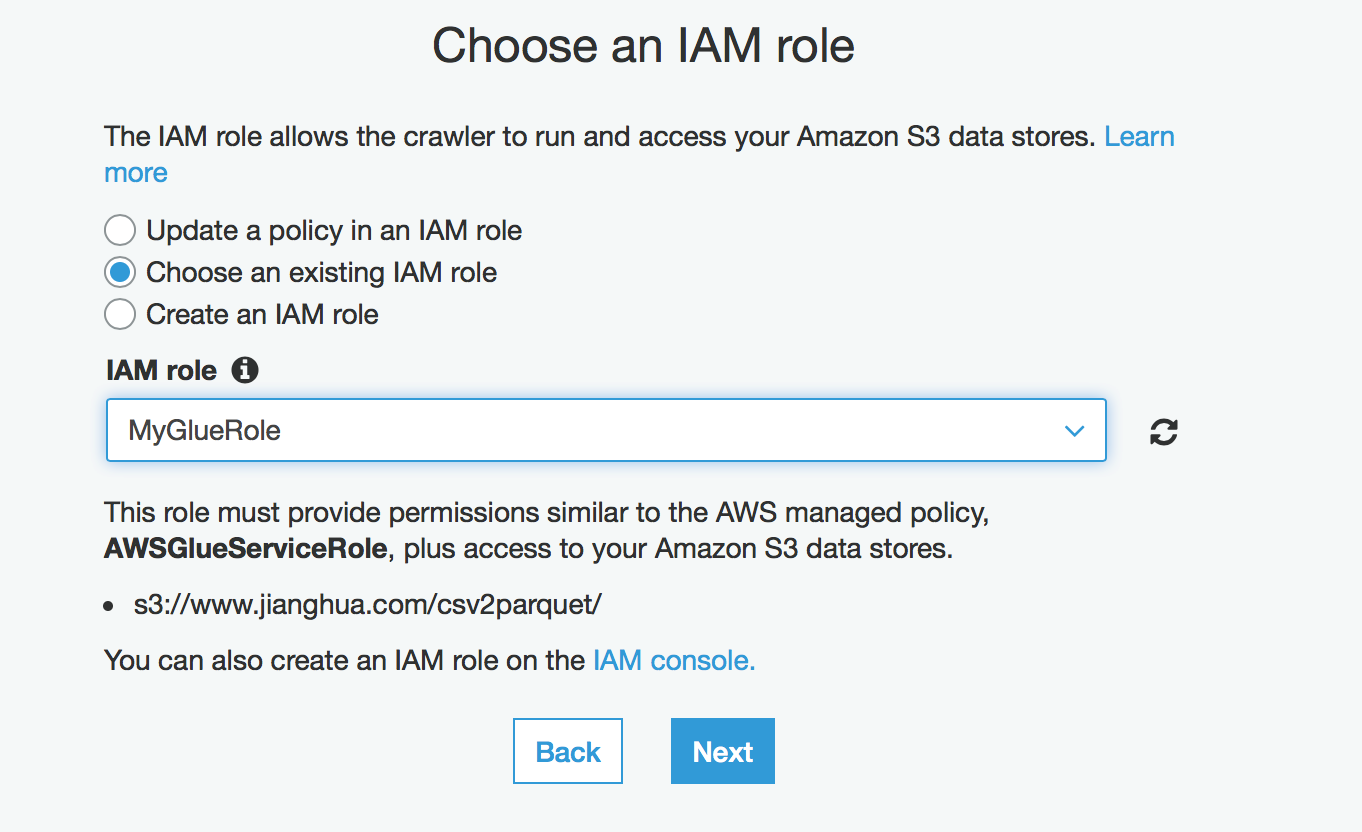Click the 'Choose an IAM role' heading
This screenshot has width=1362, height=832.
coord(643,46)
